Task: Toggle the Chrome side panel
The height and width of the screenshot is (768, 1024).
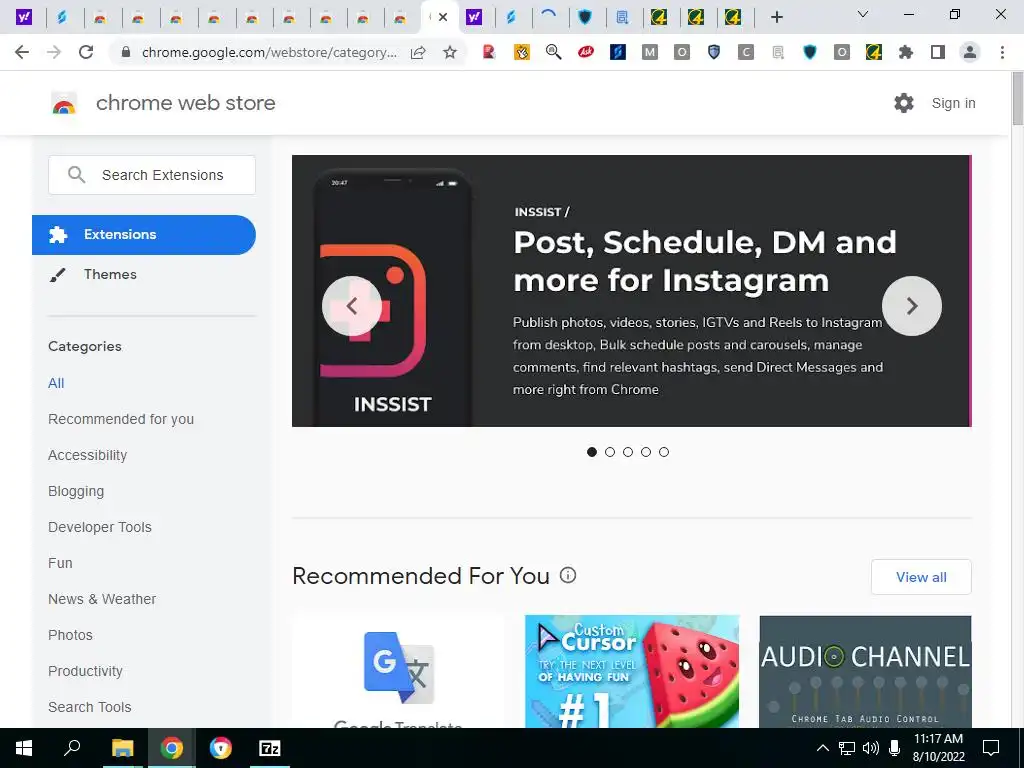Action: 937,52
